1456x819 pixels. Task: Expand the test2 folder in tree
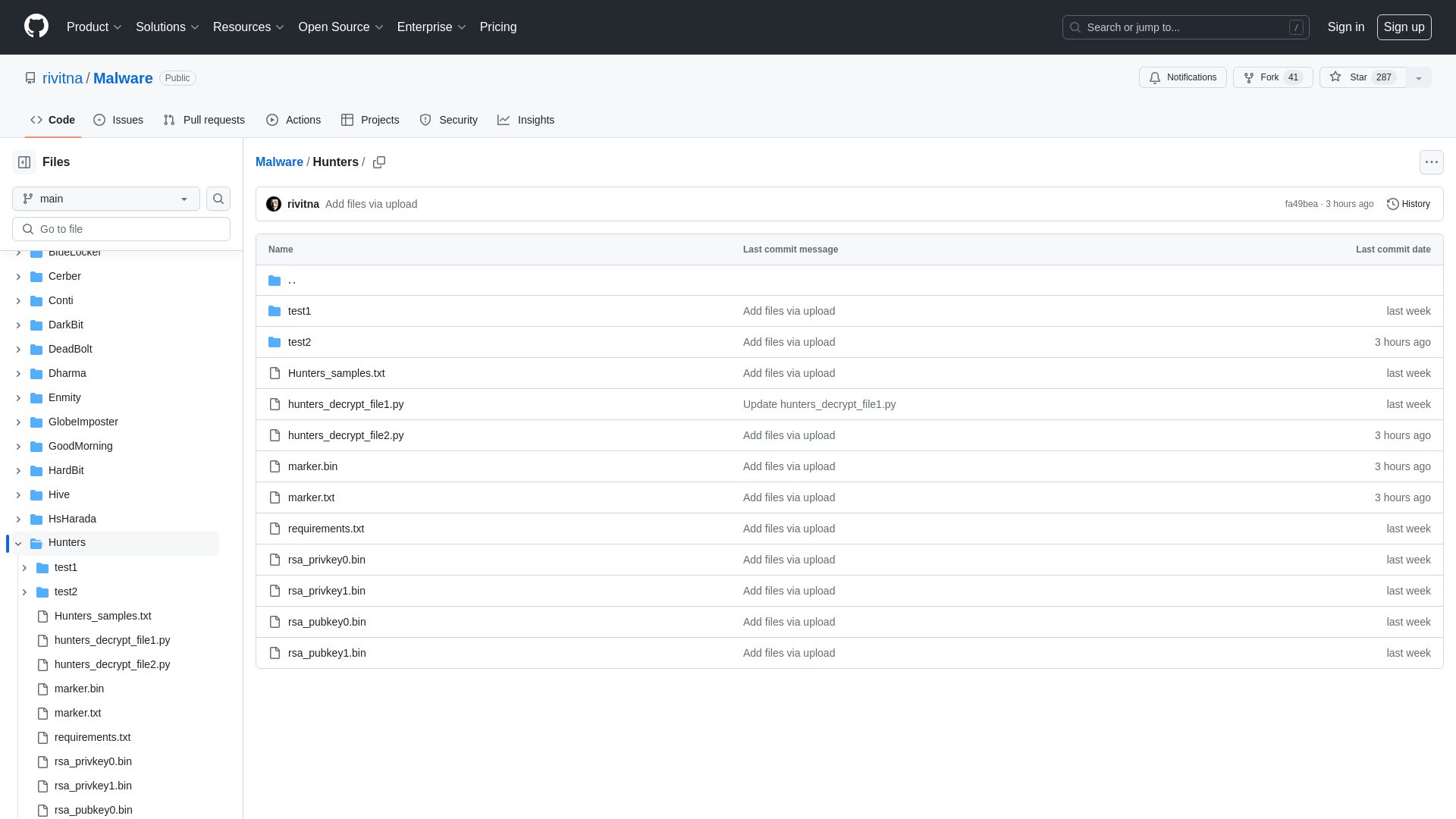pos(24,592)
